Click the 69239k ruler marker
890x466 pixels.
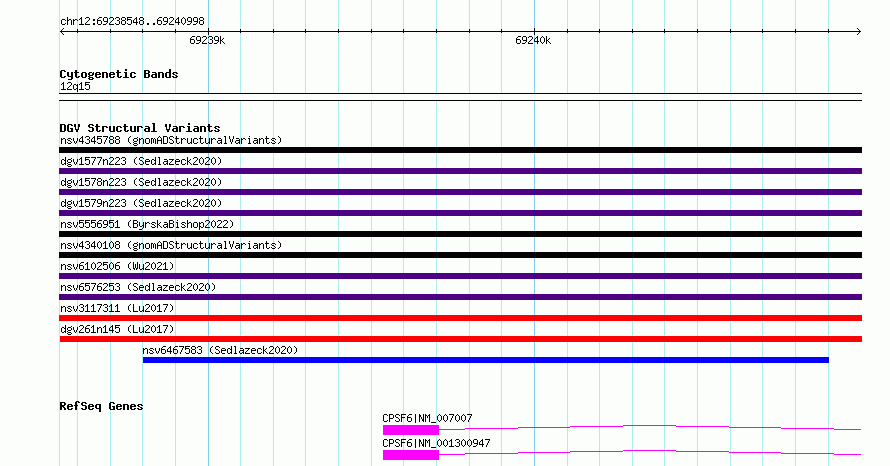tap(207, 40)
